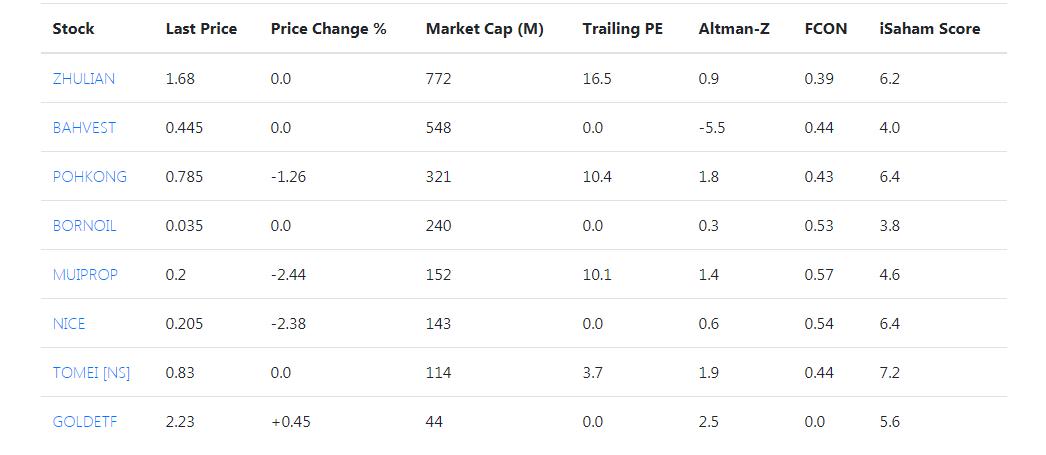Select BAHVEST's Altman-Z value -5.5

[711, 128]
